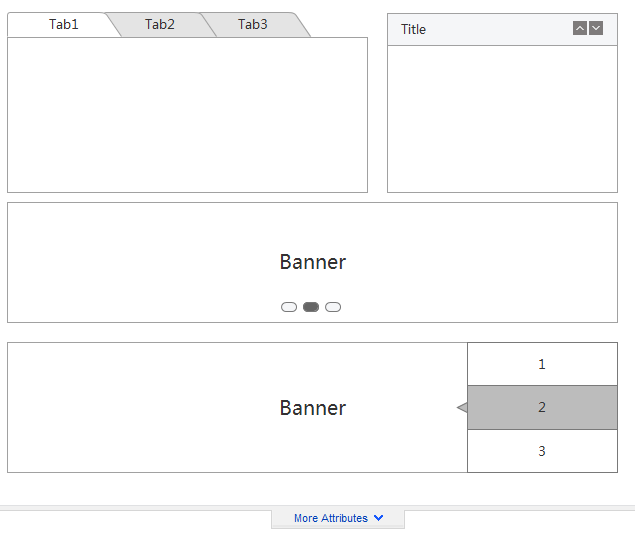Switch to the Tab1 tab

64,25
